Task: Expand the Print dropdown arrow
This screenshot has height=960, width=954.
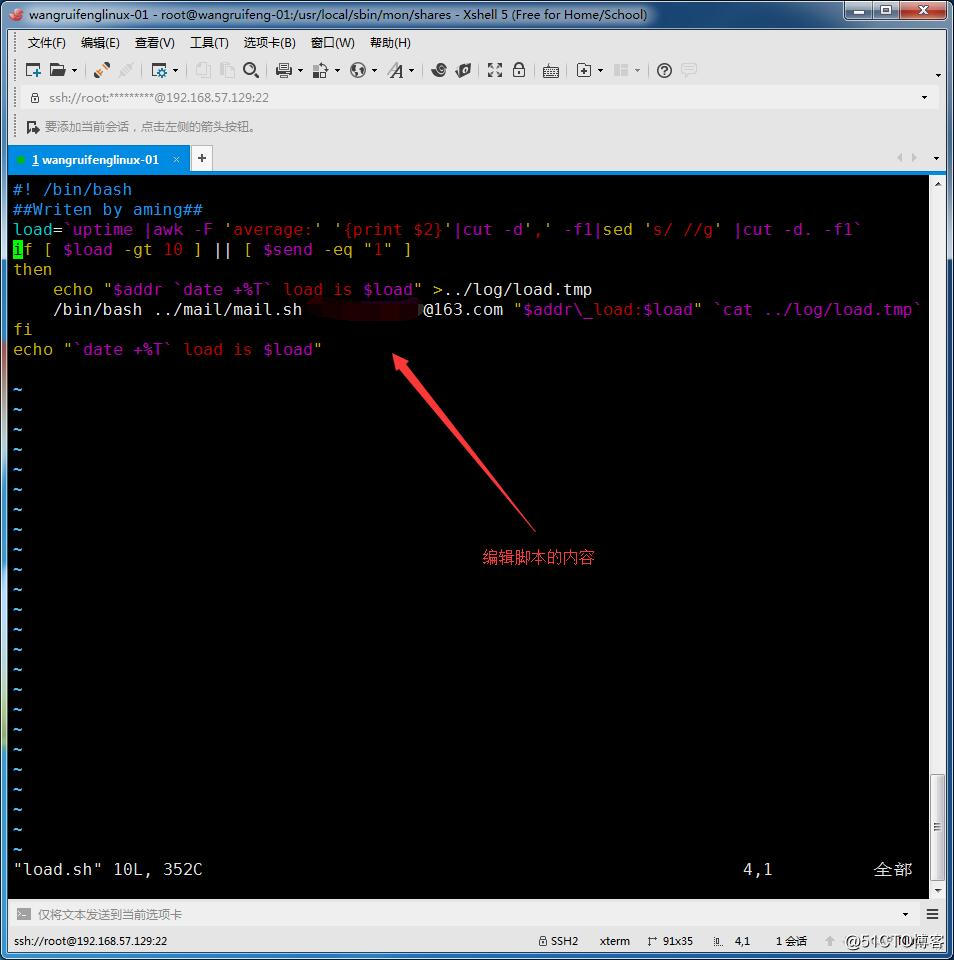Action: coord(300,71)
